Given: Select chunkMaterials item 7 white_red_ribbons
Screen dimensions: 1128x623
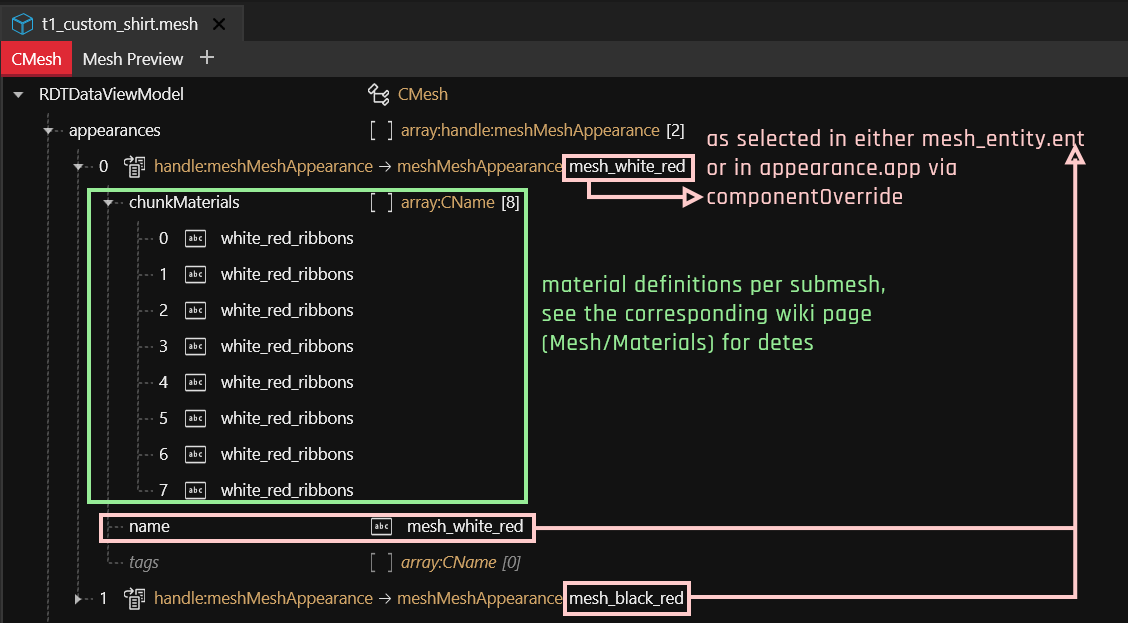Looking at the screenshot, I should [x=287, y=490].
